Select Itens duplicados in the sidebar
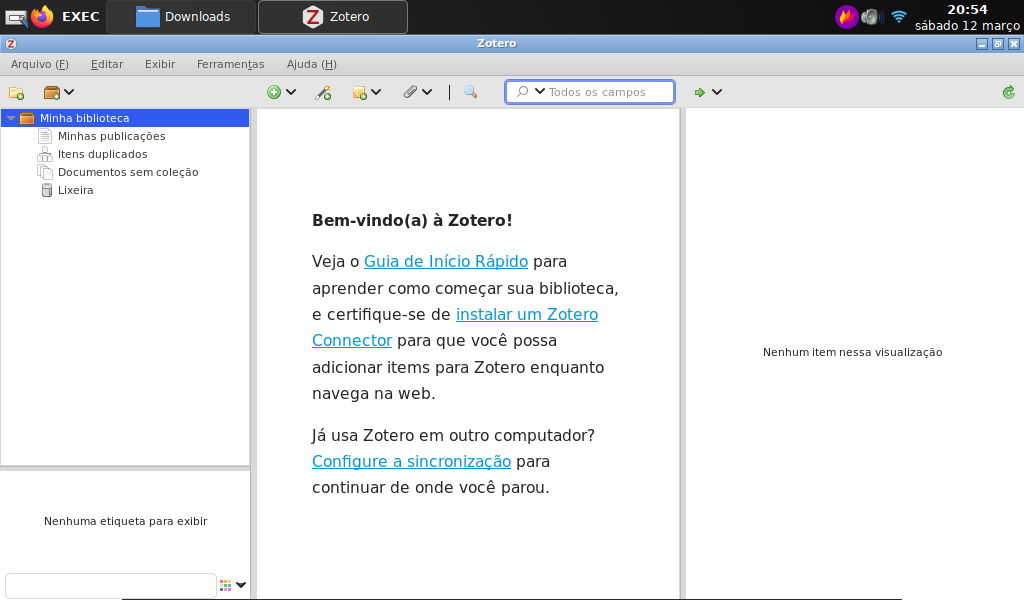1024x600 pixels. pyautogui.click(x=102, y=154)
